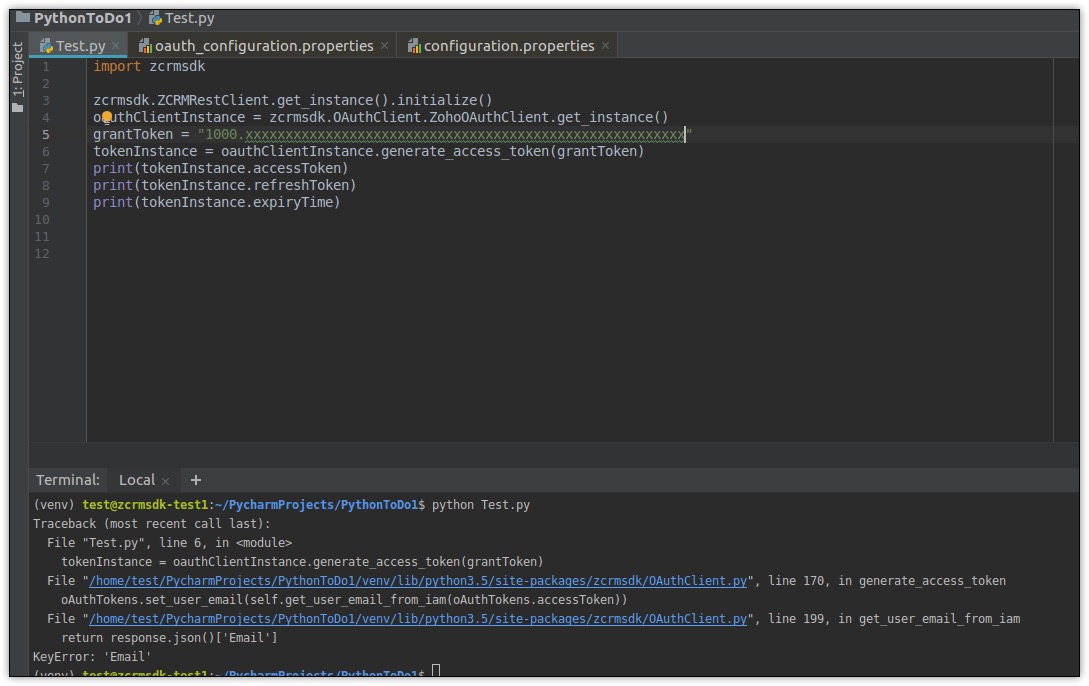This screenshot has width=1089, height=686.
Task: Click 'python Test.py' command in terminal
Action: tap(481, 505)
